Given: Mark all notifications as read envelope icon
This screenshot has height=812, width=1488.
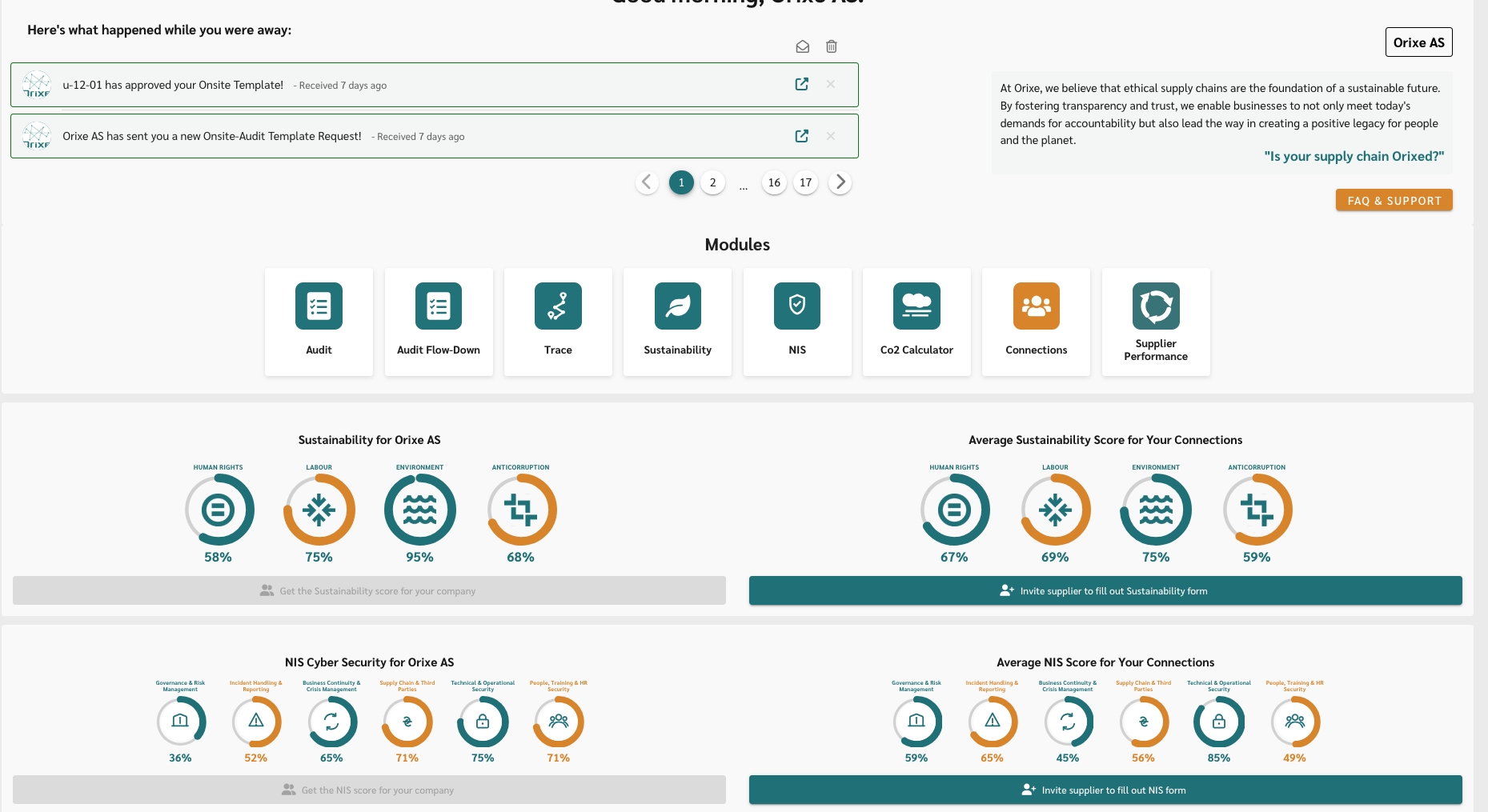Looking at the screenshot, I should 803,46.
